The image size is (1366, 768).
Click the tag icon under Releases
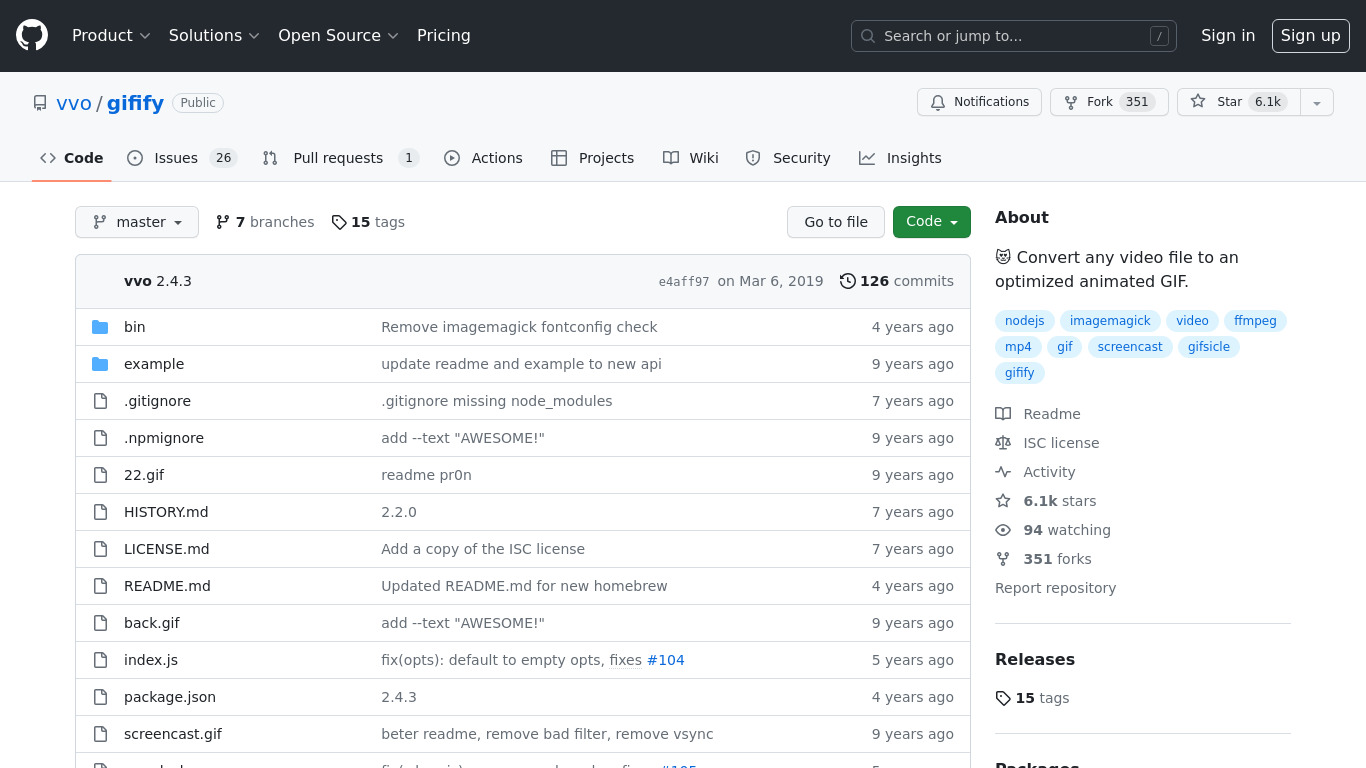coord(1003,698)
